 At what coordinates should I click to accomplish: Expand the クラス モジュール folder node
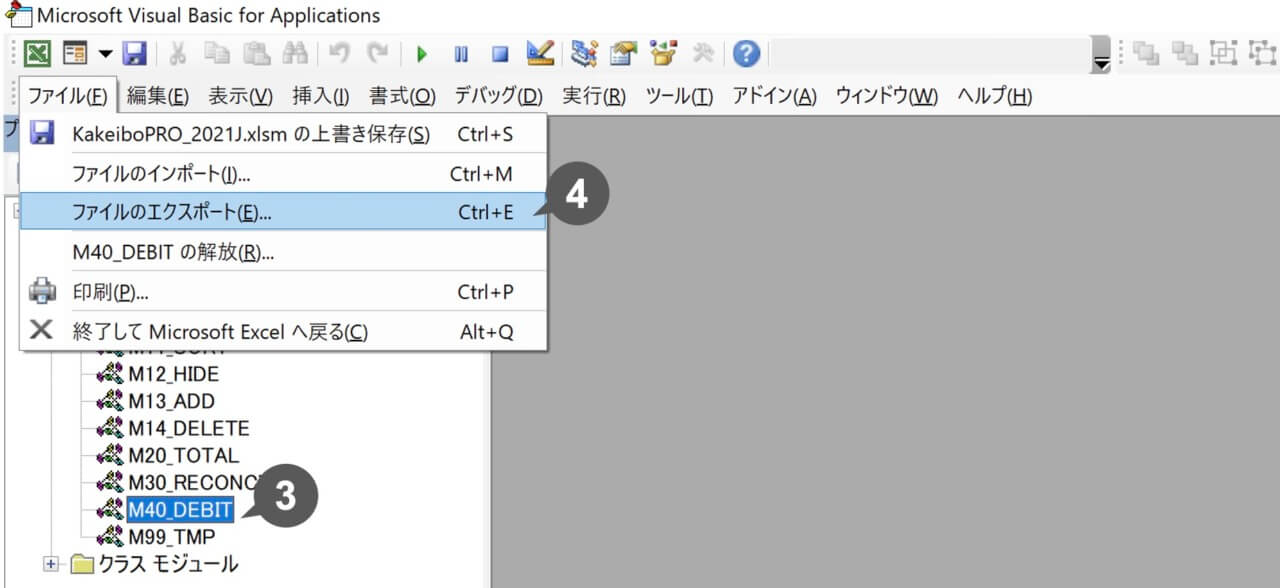point(51,564)
